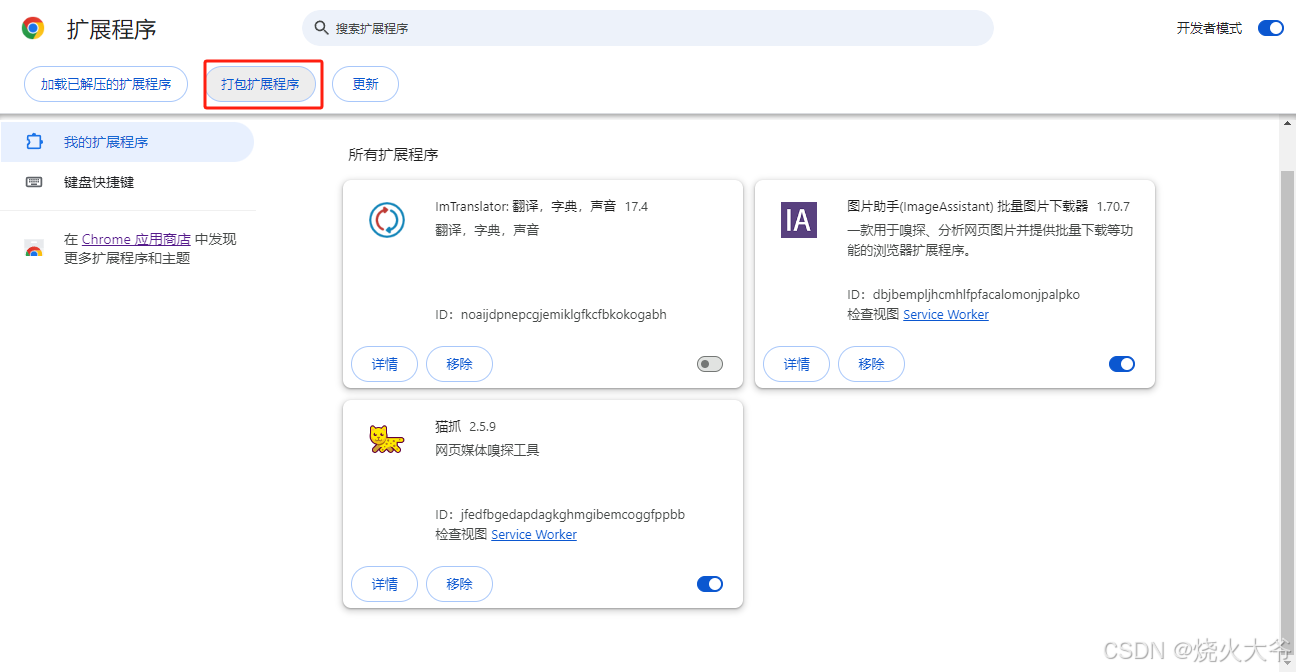Click scrollbar up arrow
The image size is (1296, 672).
[1287, 123]
